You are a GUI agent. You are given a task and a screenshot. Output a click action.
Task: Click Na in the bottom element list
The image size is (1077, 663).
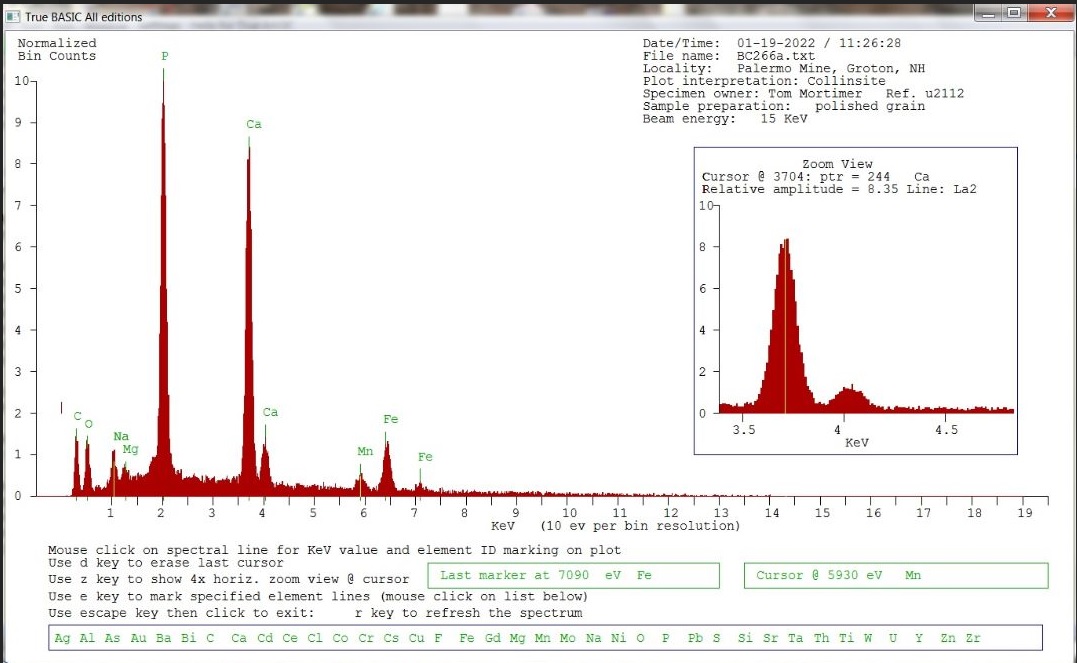point(593,638)
